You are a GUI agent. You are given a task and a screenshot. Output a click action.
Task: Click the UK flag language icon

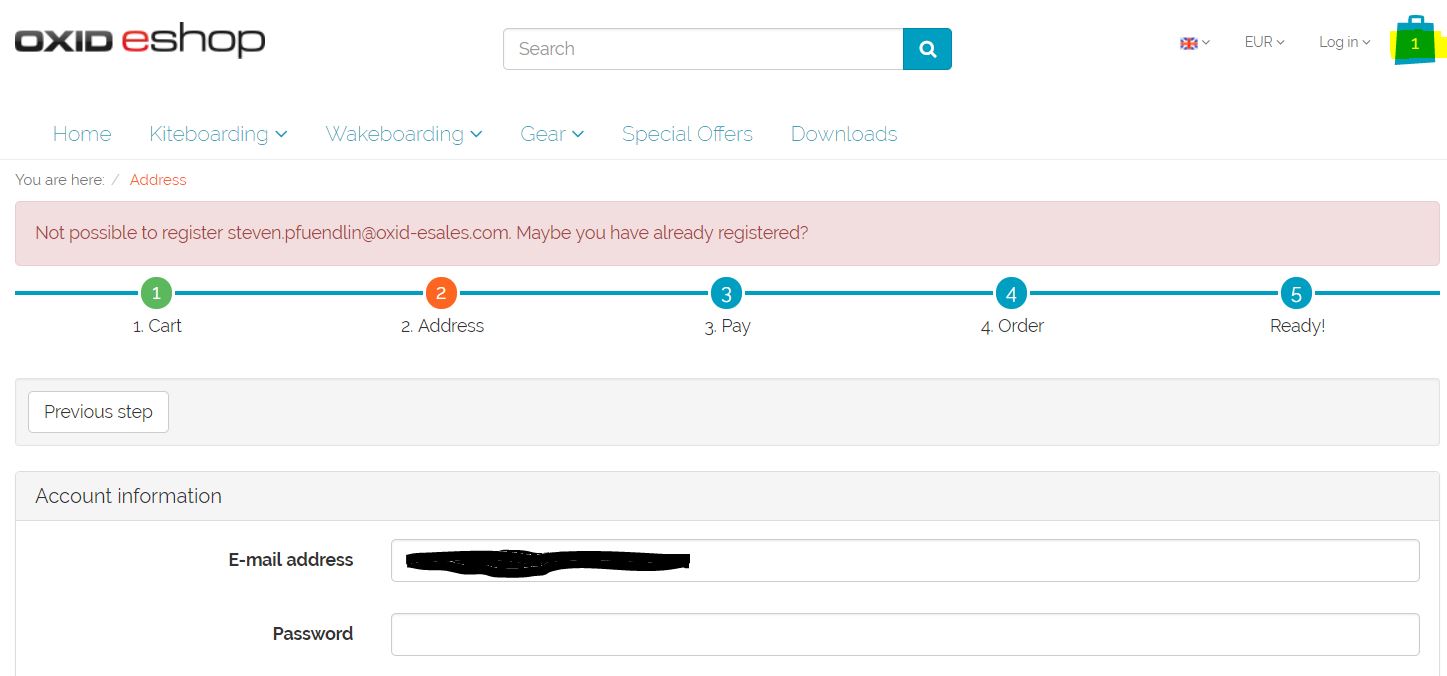1189,43
